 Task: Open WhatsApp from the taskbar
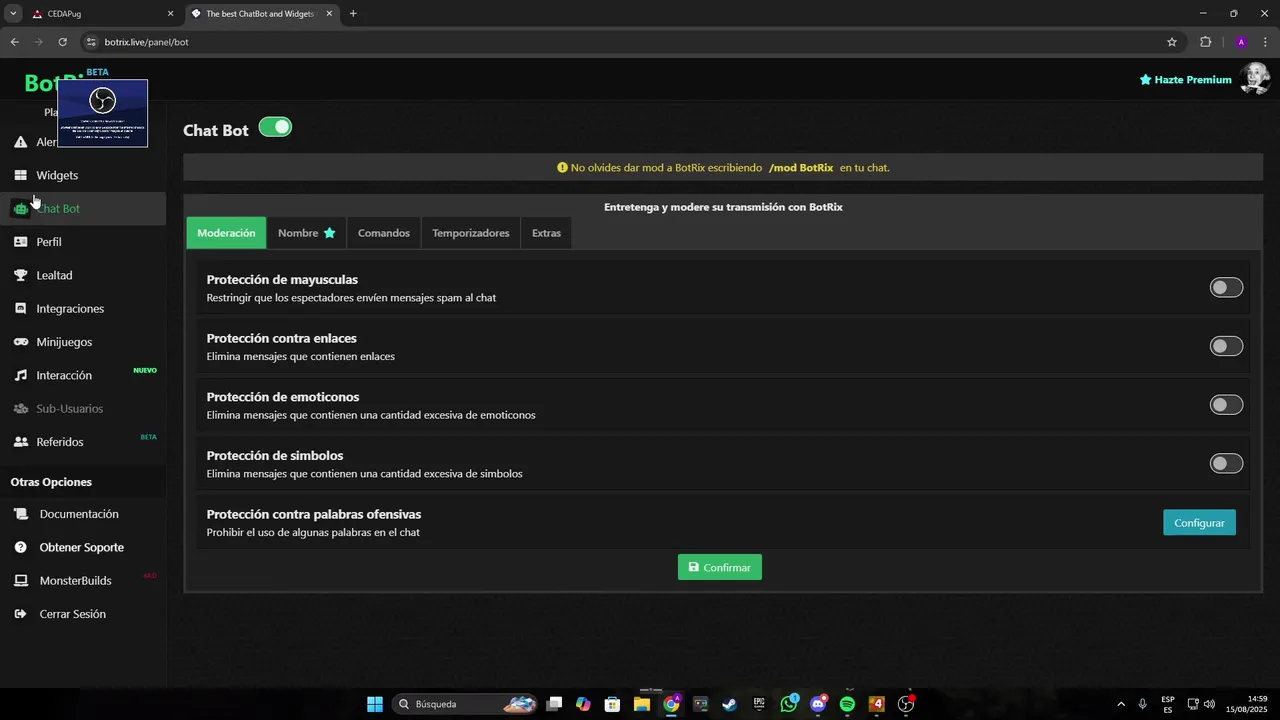tap(789, 704)
